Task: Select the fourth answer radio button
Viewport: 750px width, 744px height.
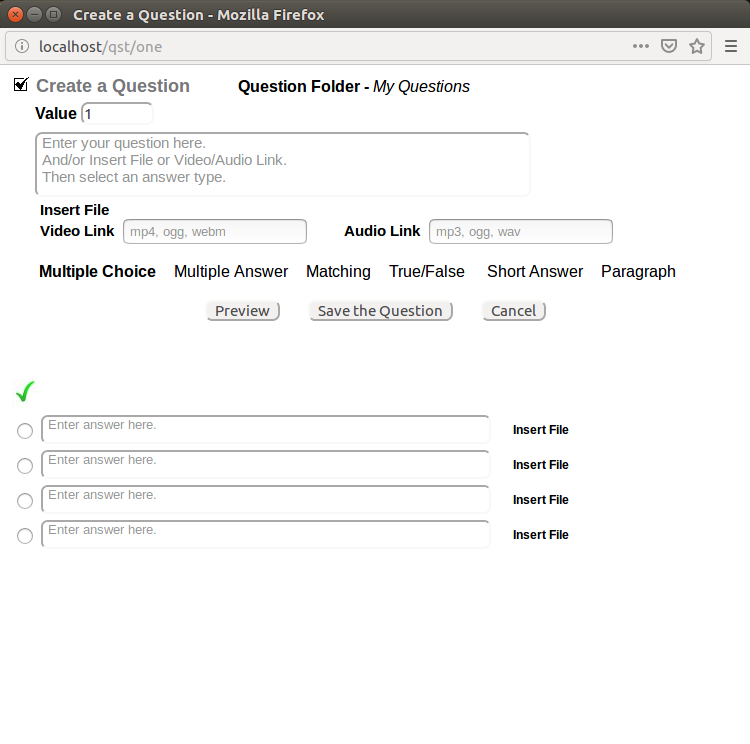Action: (25, 536)
